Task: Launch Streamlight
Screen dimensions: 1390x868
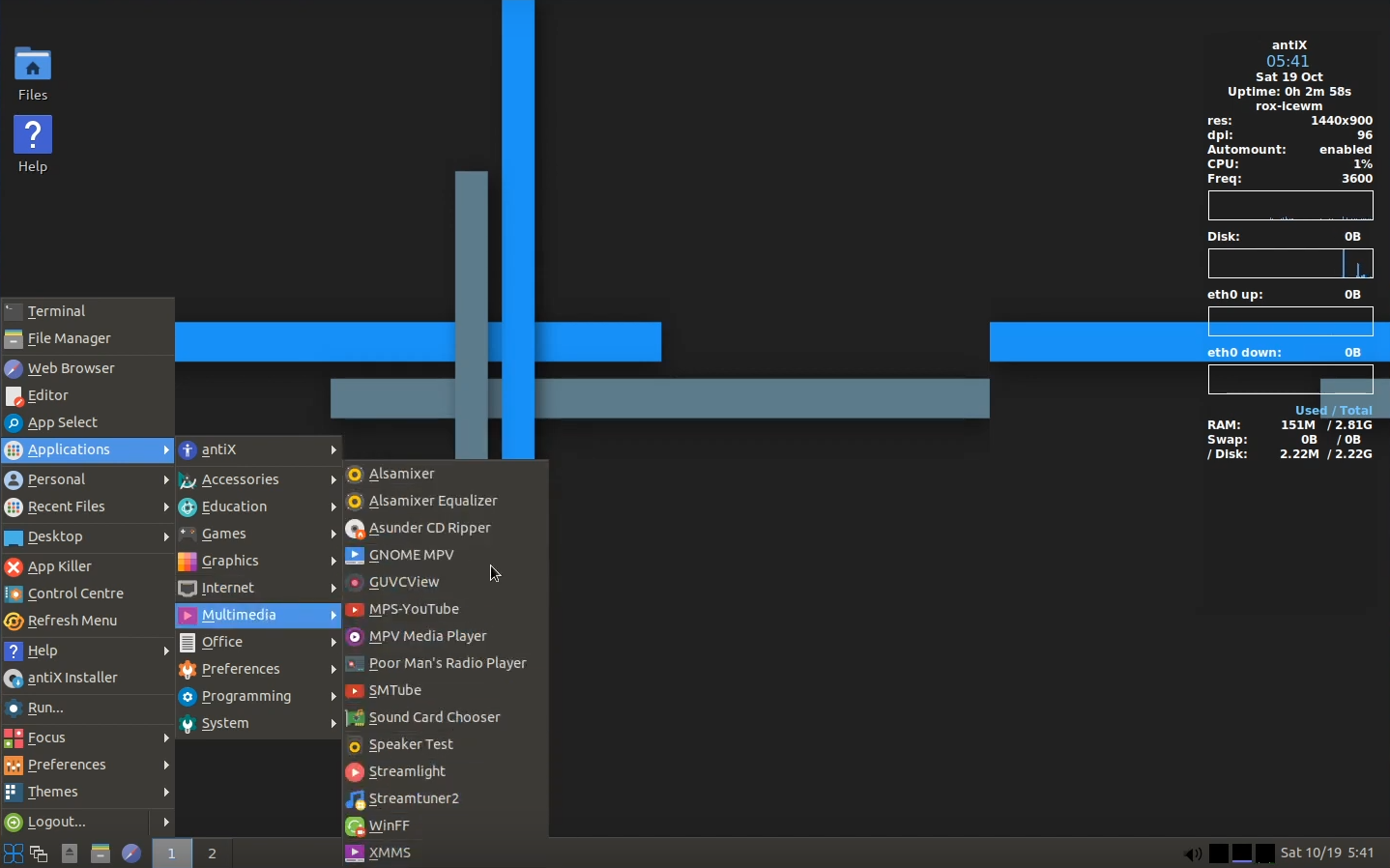Action: (x=447, y=771)
